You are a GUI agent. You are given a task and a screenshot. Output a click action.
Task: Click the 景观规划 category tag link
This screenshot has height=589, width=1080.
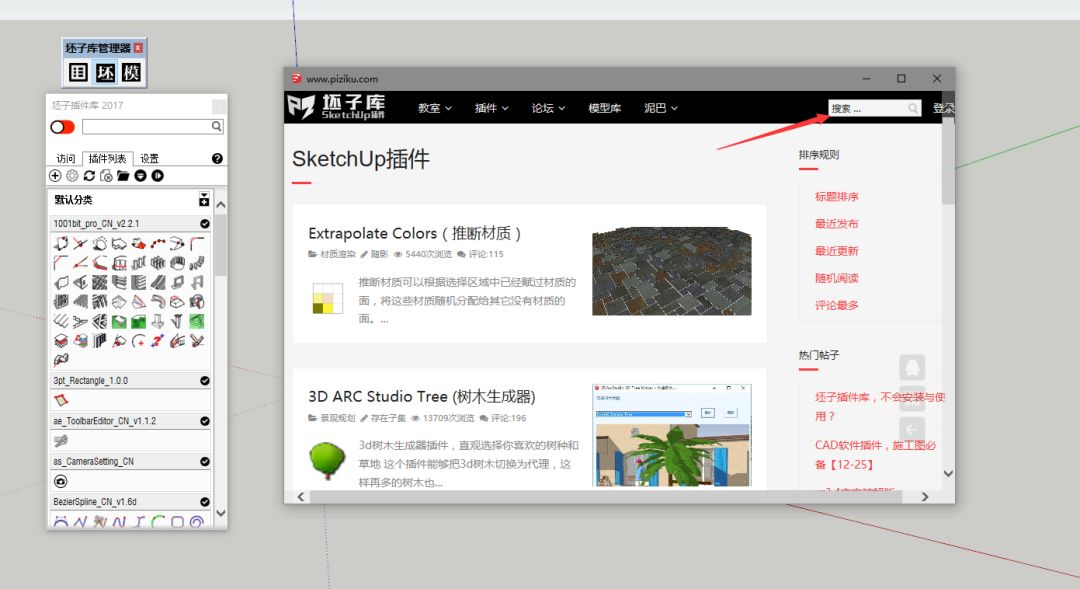pos(338,418)
